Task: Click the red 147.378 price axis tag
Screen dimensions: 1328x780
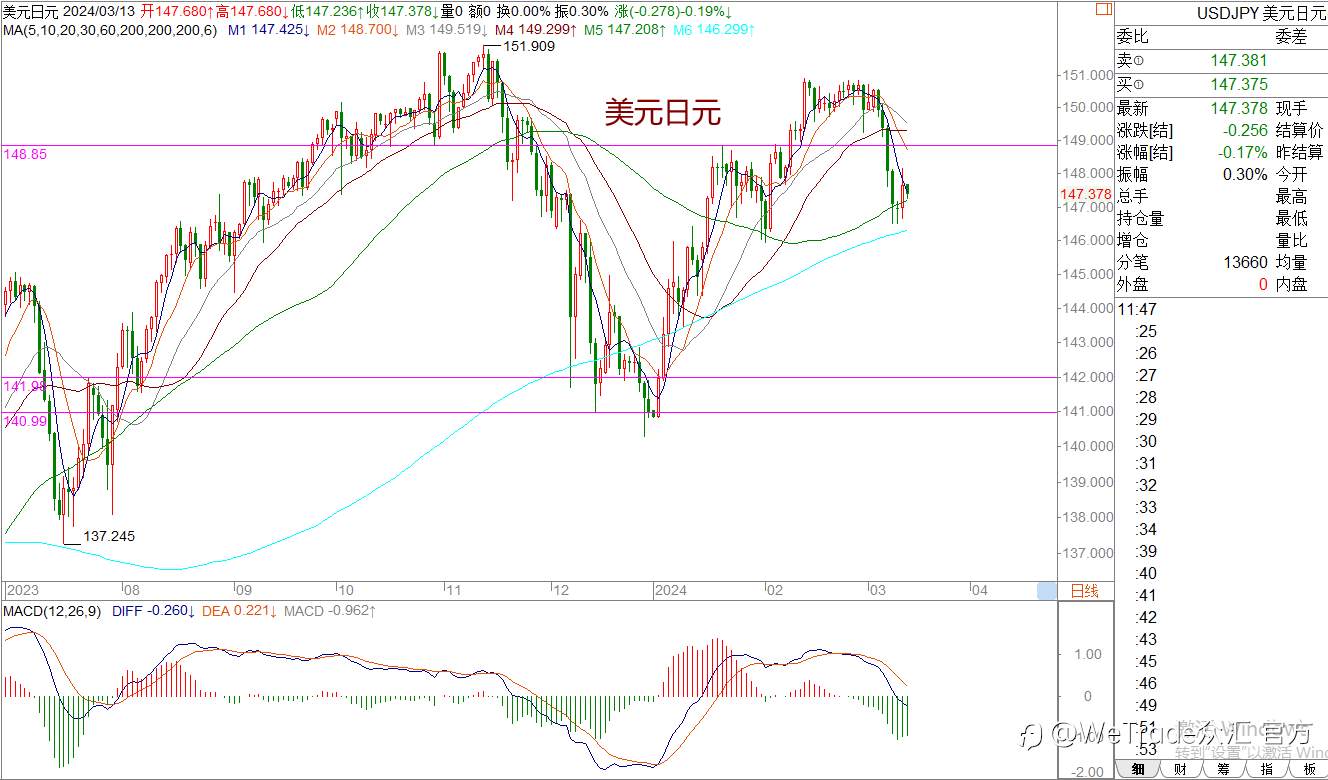Action: click(x=1086, y=194)
